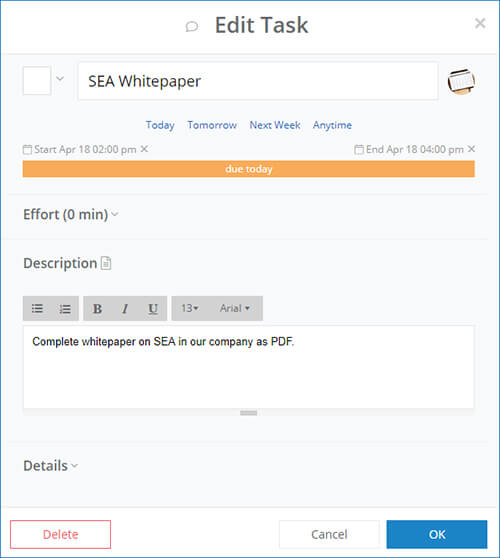This screenshot has height=558, width=500.
Task: Open the comments speech bubble icon
Action: point(192,27)
